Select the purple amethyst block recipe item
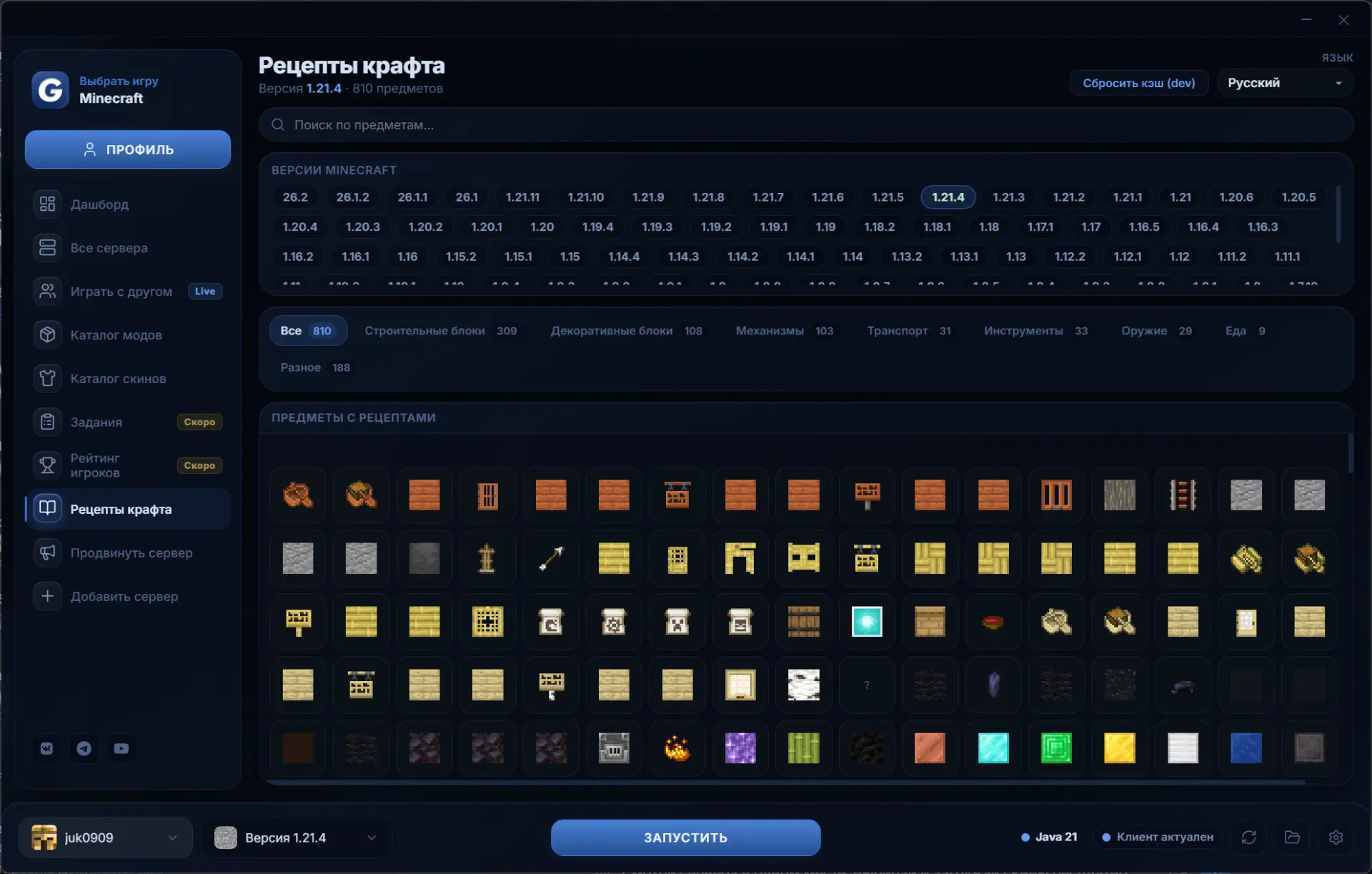Viewport: 1372px width, 874px height. (x=740, y=748)
